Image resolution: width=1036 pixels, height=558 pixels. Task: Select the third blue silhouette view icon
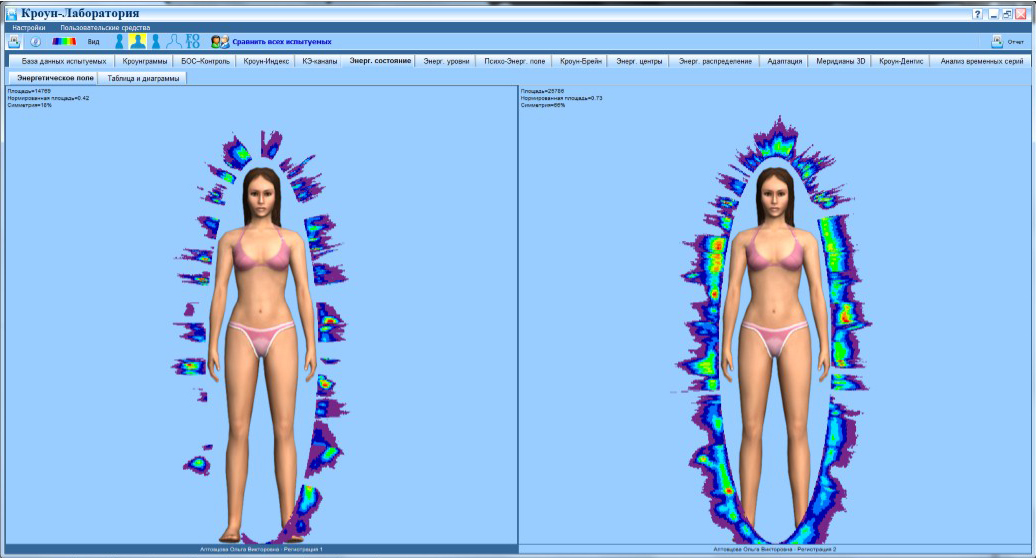coord(156,42)
